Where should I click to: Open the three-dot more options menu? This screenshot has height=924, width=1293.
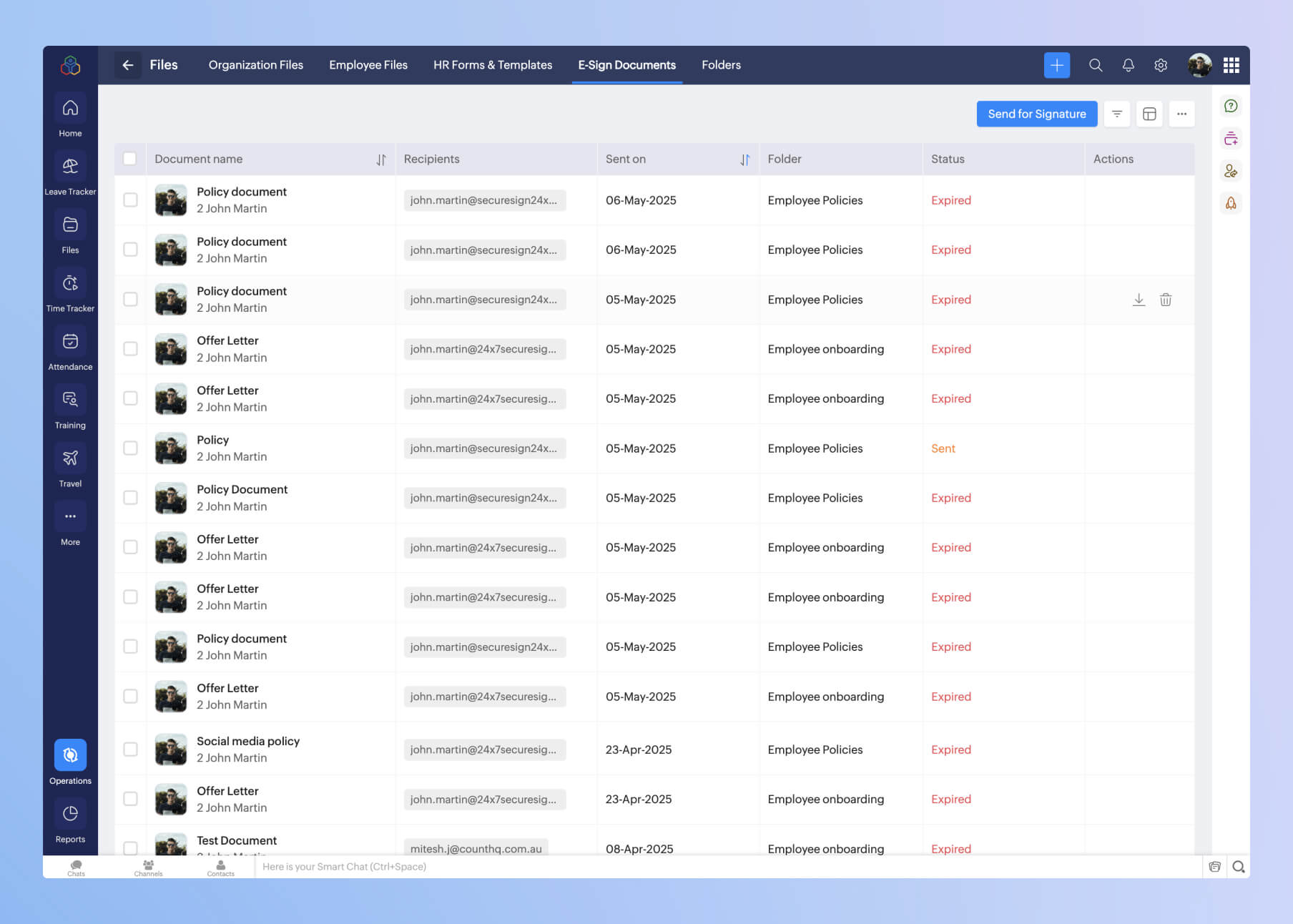tap(1181, 114)
